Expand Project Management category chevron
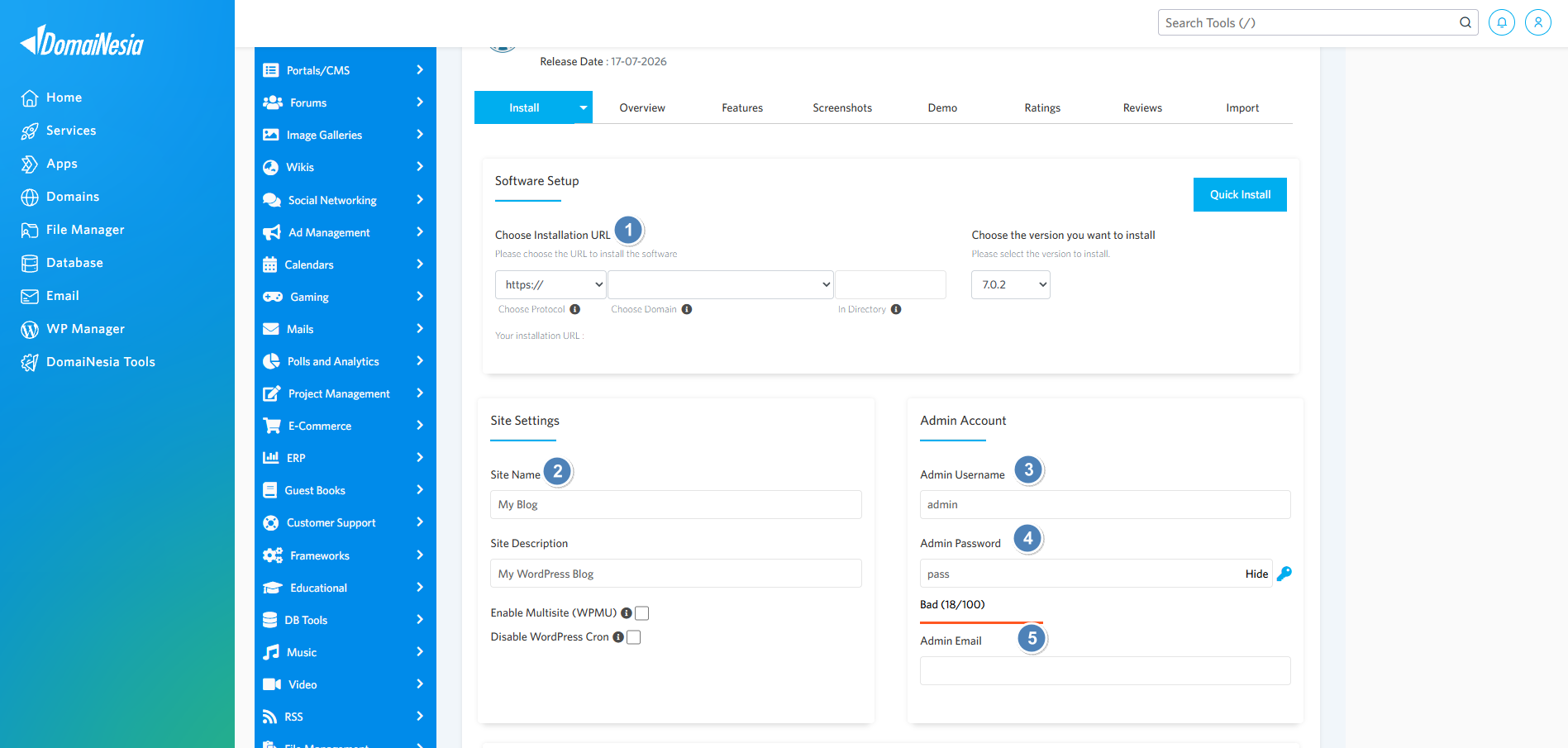1568x748 pixels. pos(420,393)
